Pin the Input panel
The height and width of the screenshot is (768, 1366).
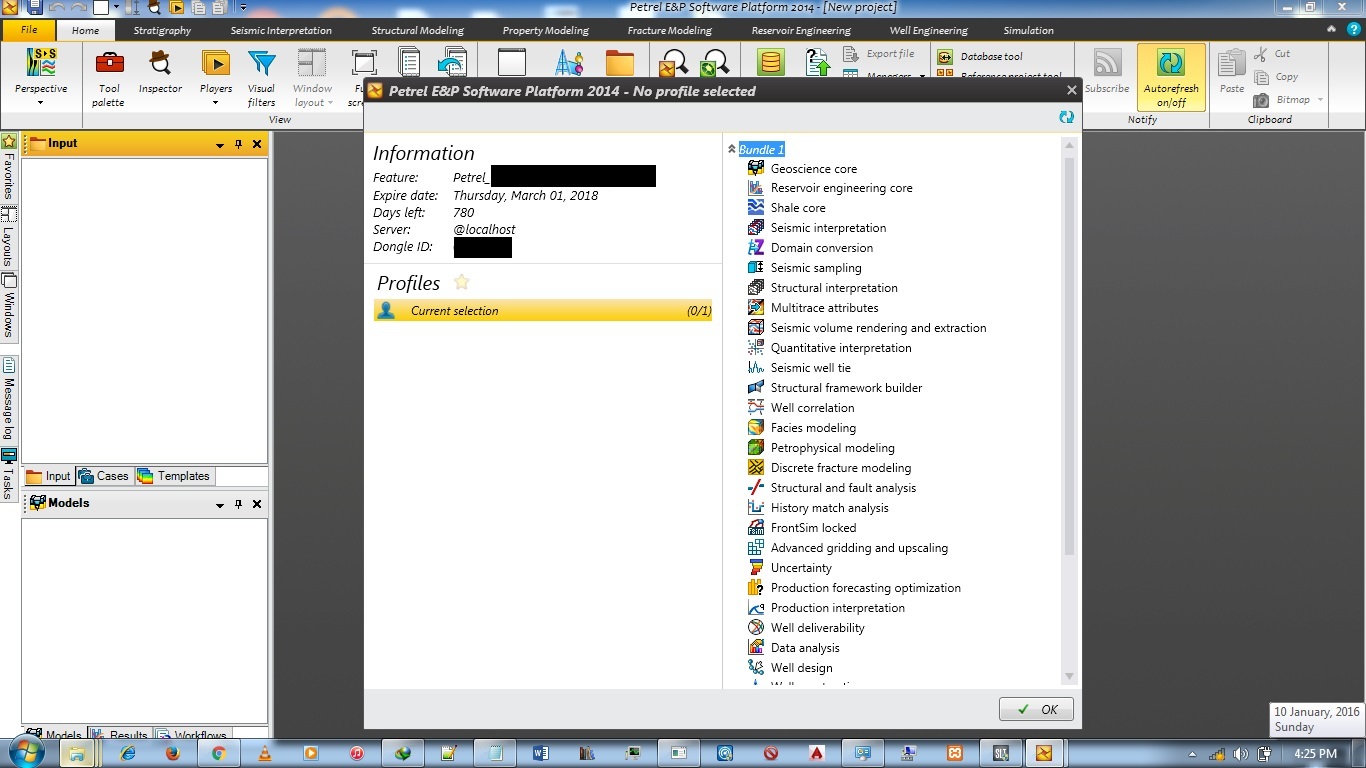pos(238,144)
